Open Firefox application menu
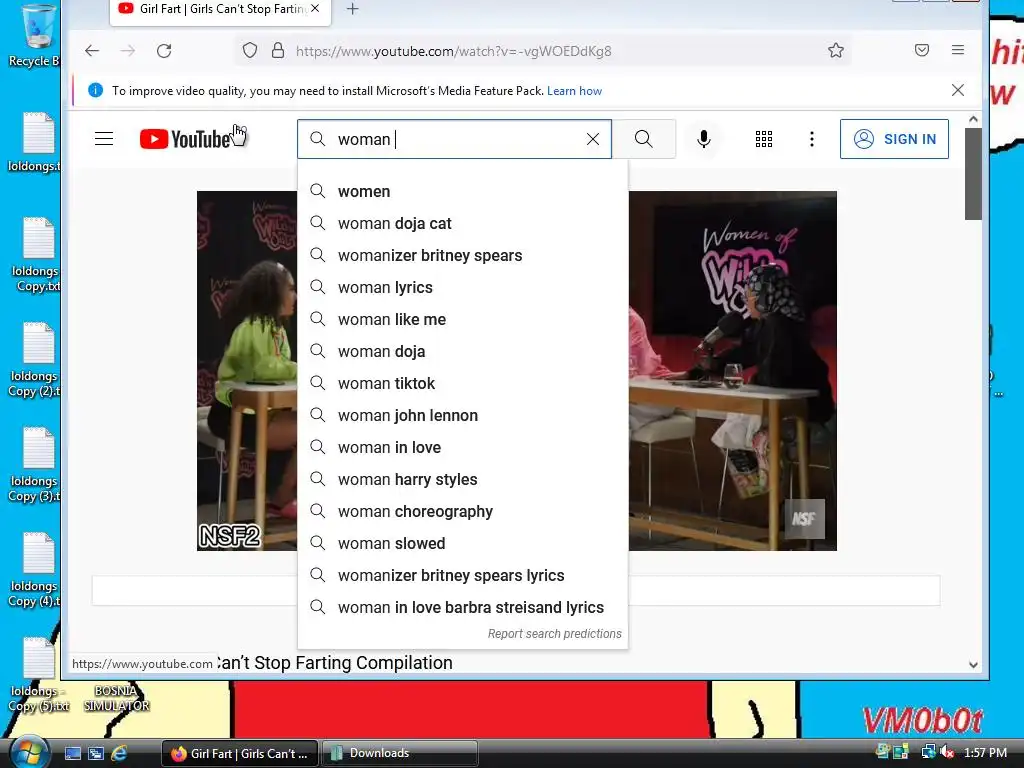This screenshot has height=768, width=1024. 958,50
